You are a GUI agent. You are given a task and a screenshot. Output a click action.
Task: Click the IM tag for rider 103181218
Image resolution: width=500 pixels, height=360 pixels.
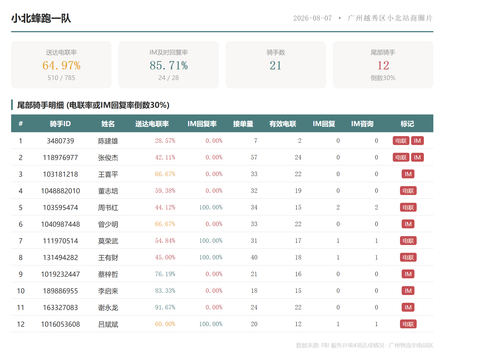[408, 174]
